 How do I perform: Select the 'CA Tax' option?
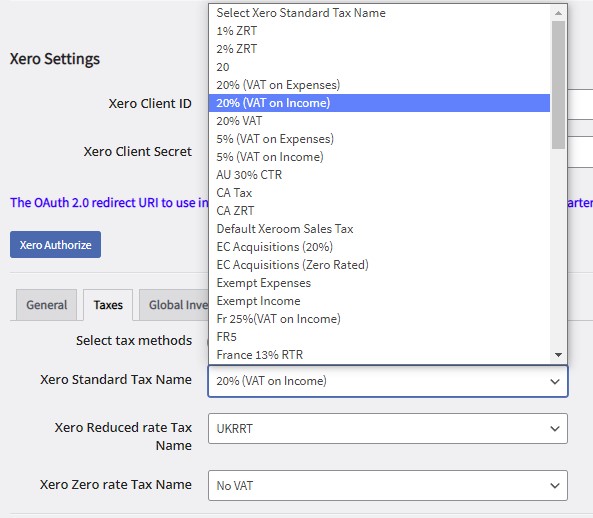[x=379, y=193]
